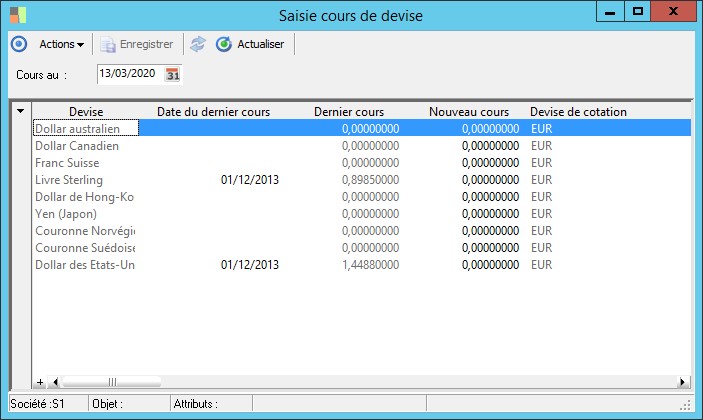
Task: Click EUR quotation in Yen (Japon) row
Action: 542,214
